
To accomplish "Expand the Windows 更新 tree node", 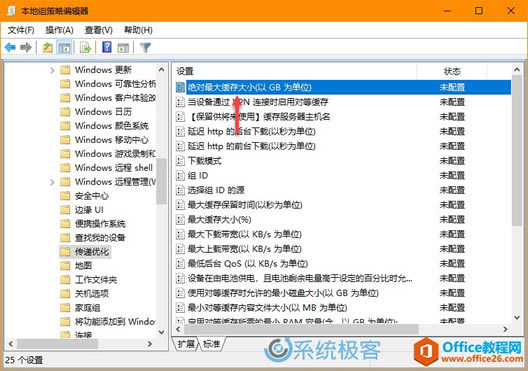I will [52, 70].
